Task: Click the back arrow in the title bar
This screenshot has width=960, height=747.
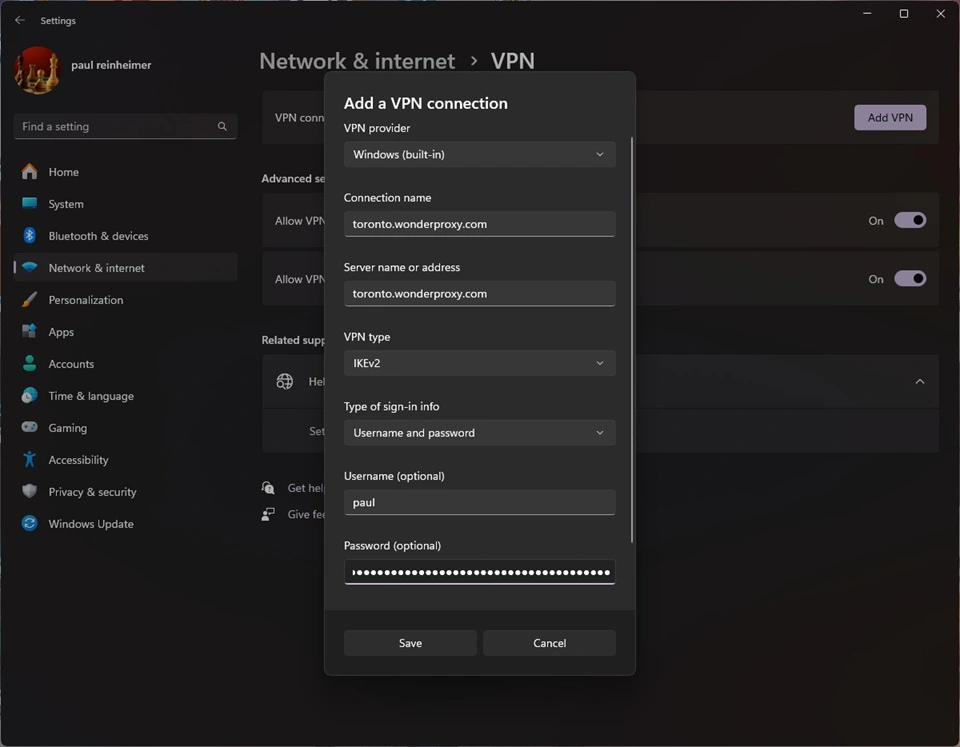Action: (20, 20)
